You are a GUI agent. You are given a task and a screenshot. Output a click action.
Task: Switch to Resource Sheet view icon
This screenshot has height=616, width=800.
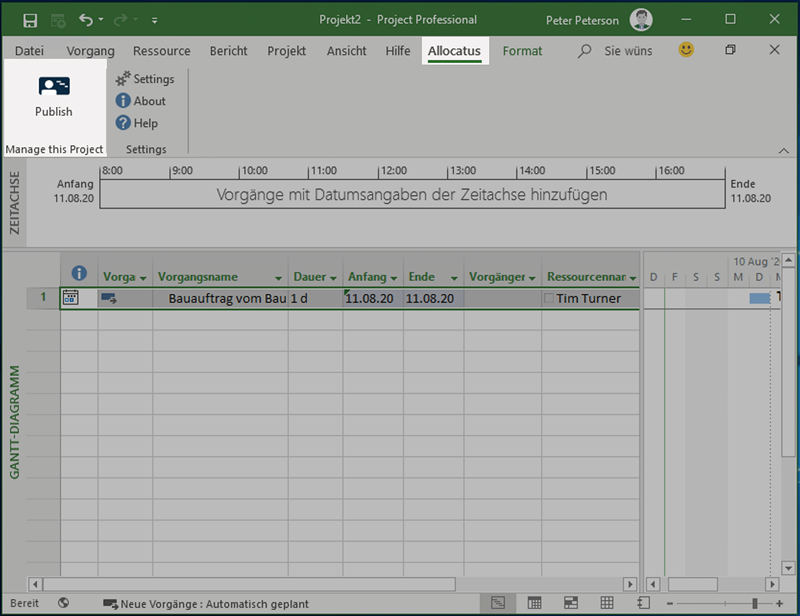pos(607,603)
